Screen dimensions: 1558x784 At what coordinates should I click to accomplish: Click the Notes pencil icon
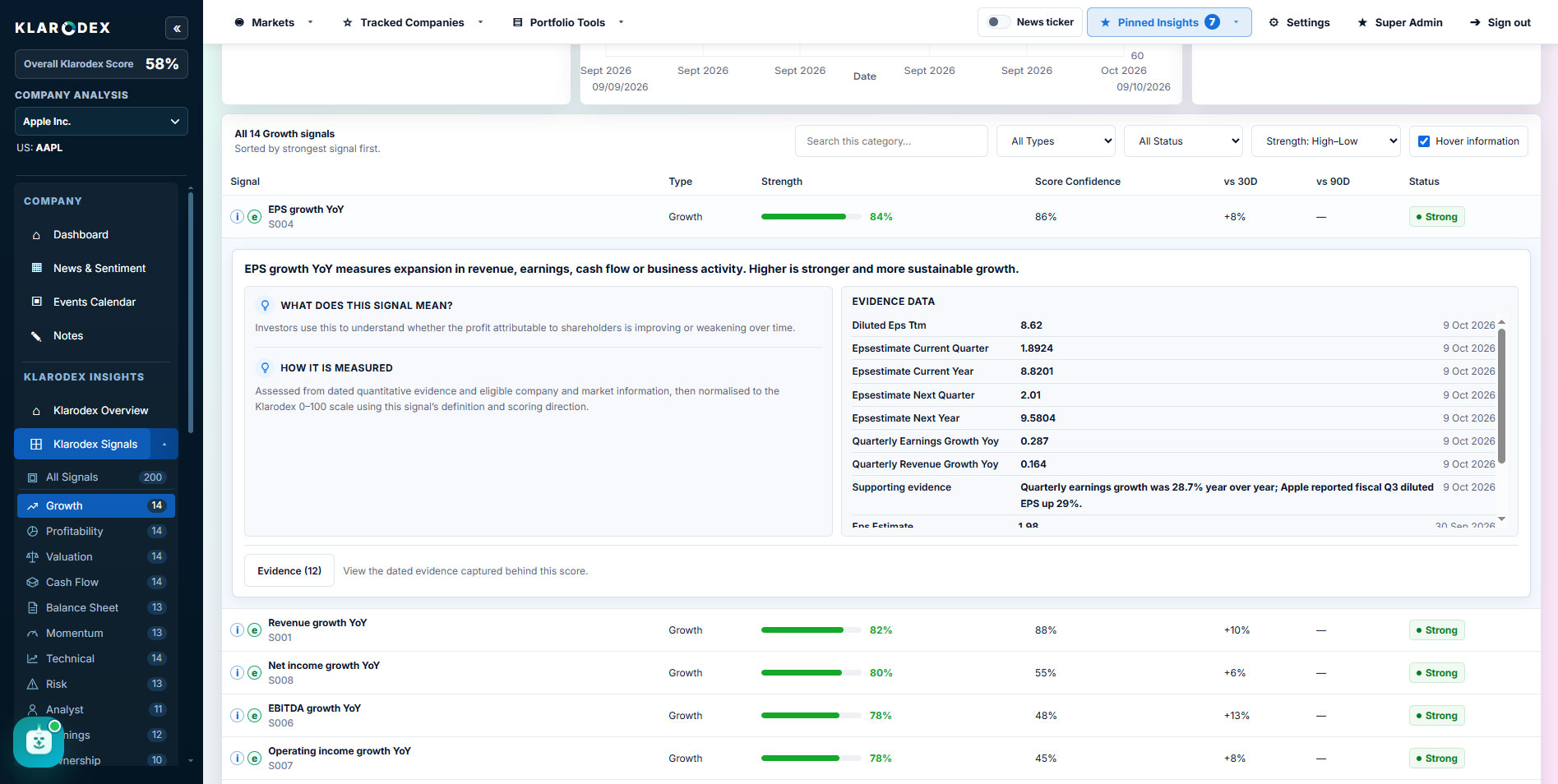36,335
